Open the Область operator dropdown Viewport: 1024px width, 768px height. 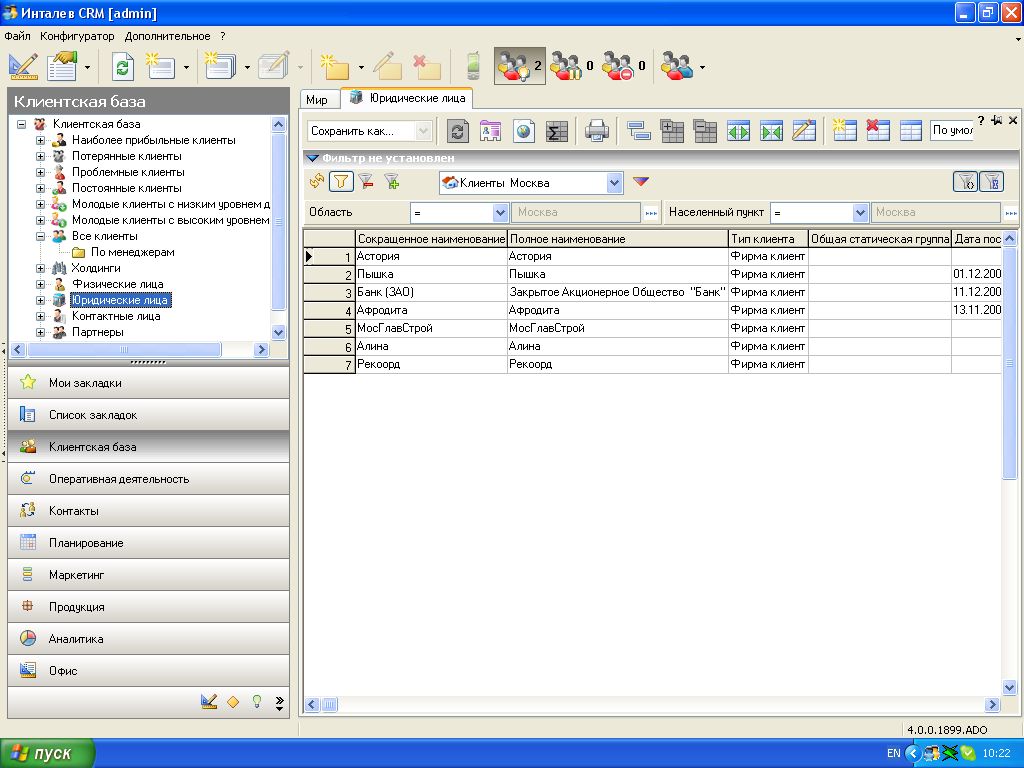tap(500, 212)
